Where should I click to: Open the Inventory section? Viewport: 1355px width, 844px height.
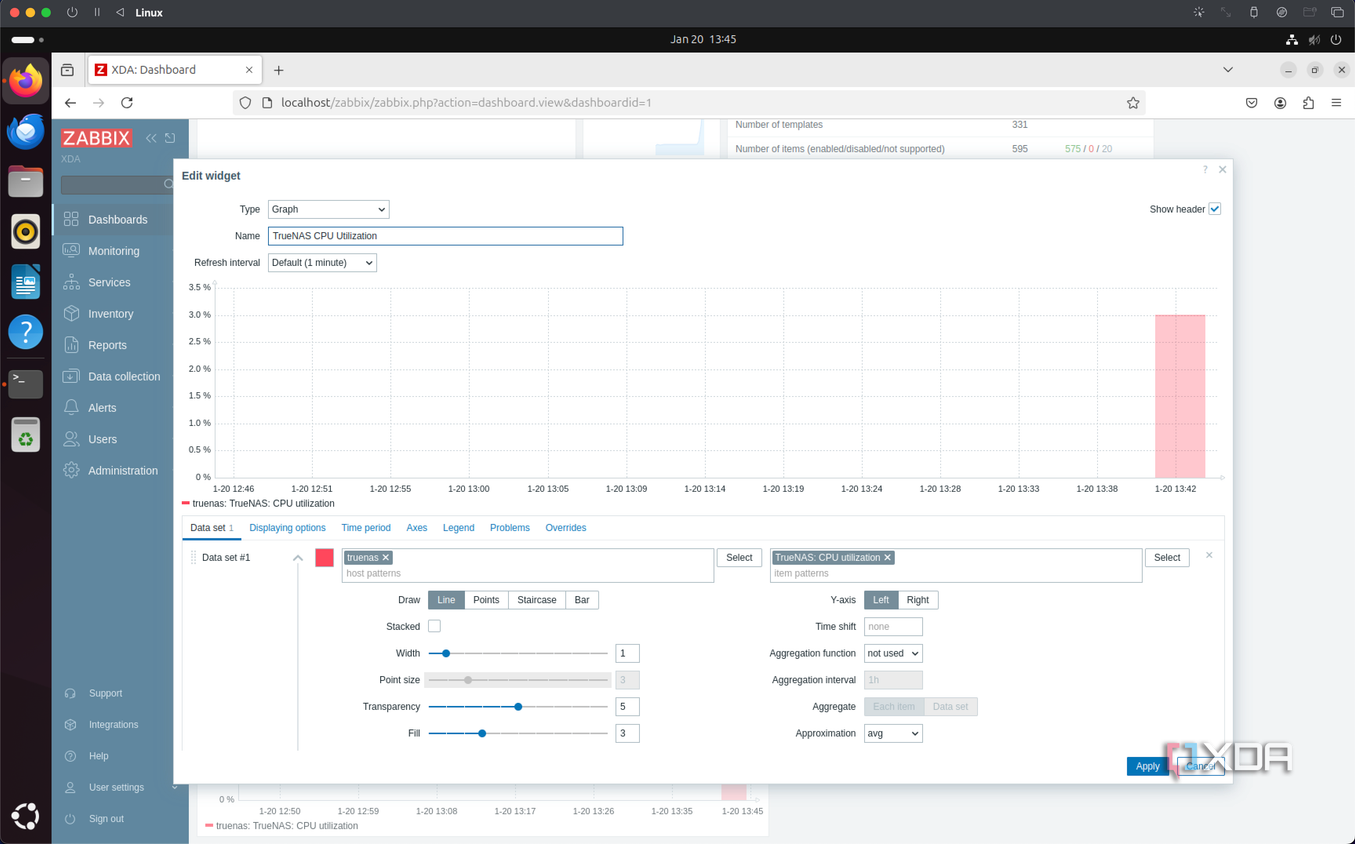(110, 314)
